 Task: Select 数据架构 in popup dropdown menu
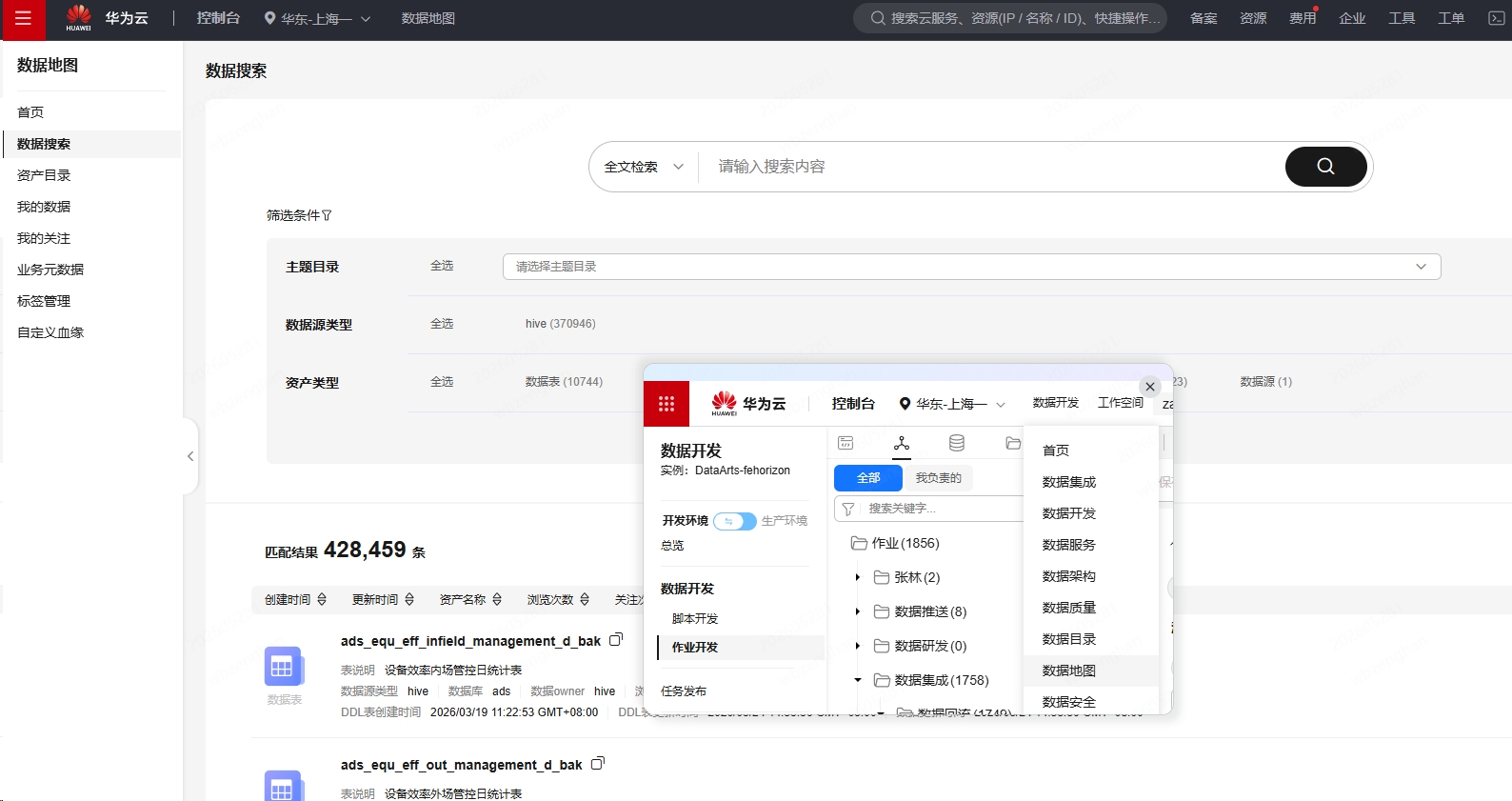click(1069, 576)
